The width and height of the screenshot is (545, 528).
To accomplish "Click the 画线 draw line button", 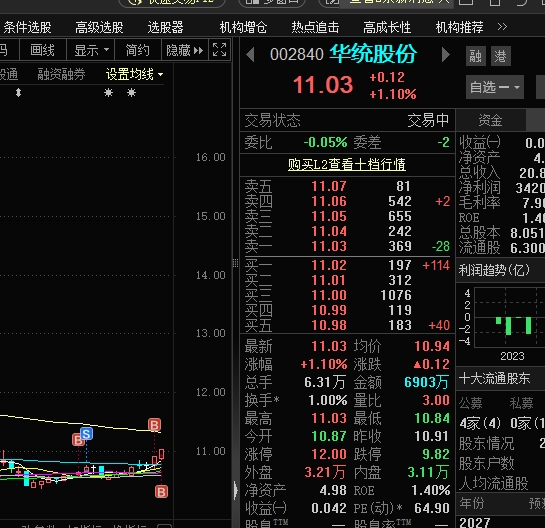I will (43, 50).
